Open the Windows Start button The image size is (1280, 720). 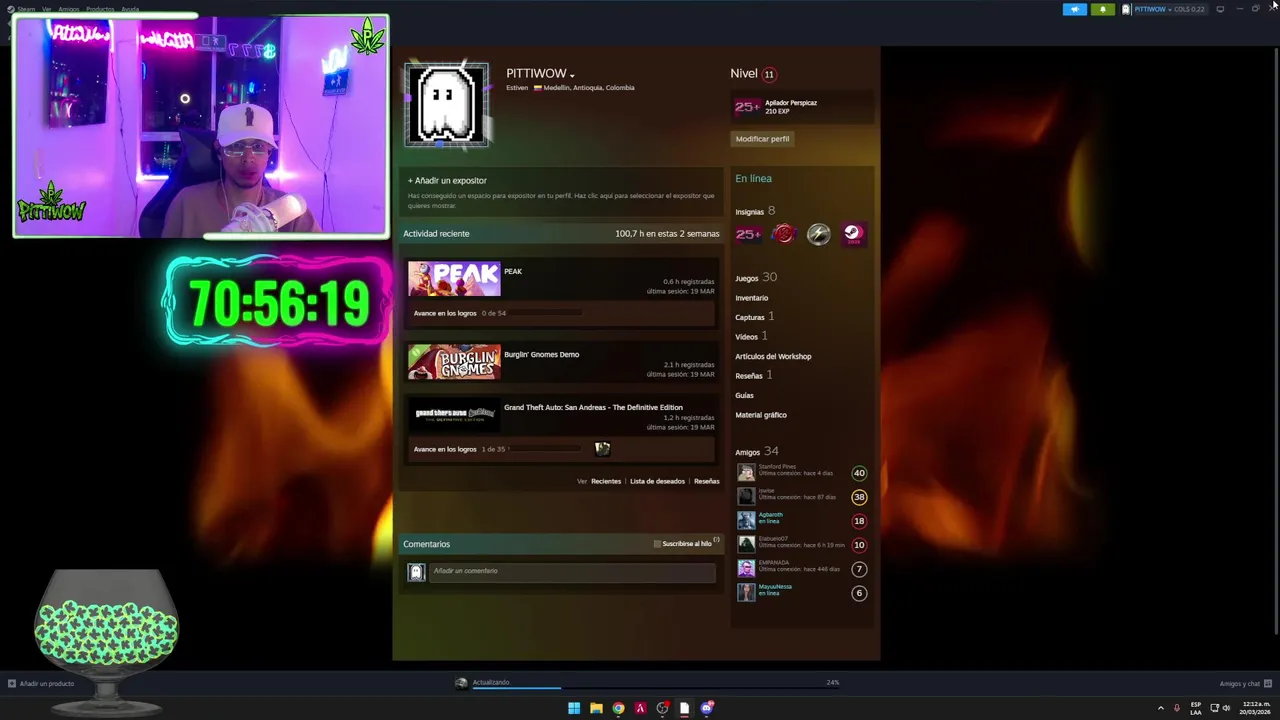pyautogui.click(x=574, y=708)
